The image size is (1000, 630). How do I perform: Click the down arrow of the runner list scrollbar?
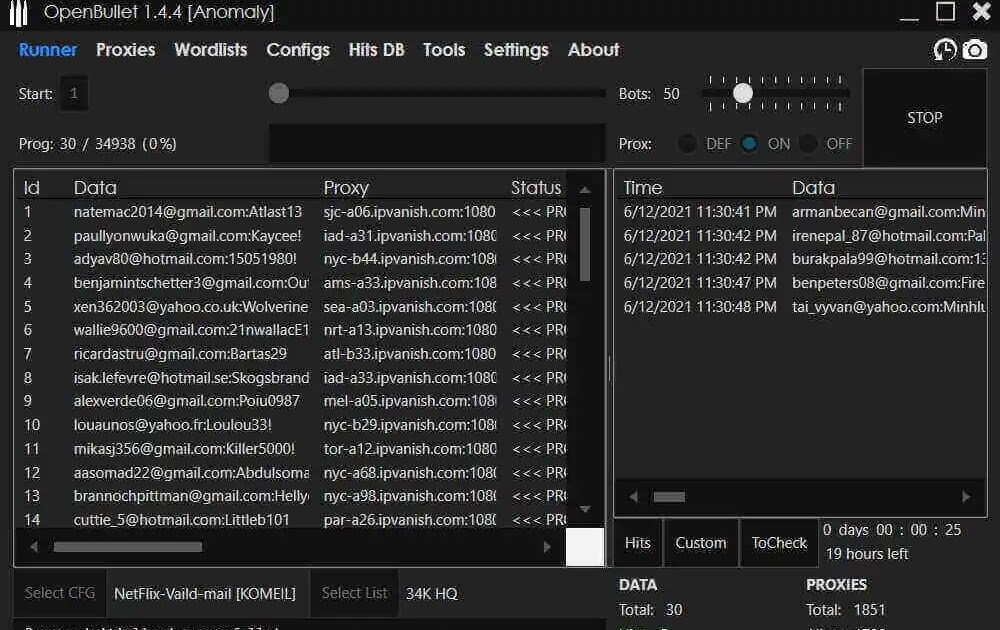click(585, 509)
